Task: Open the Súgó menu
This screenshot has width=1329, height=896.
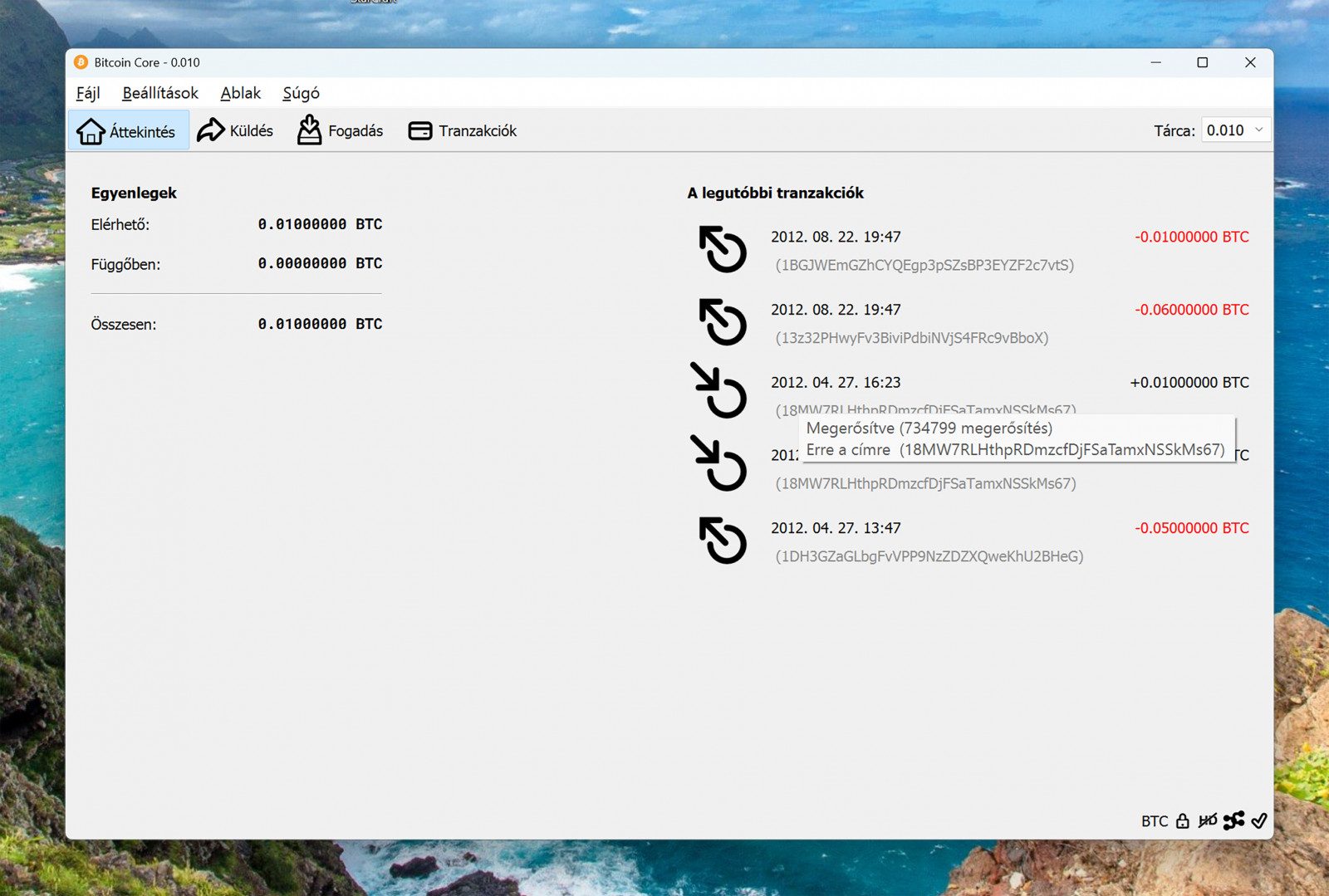Action: coord(301,93)
